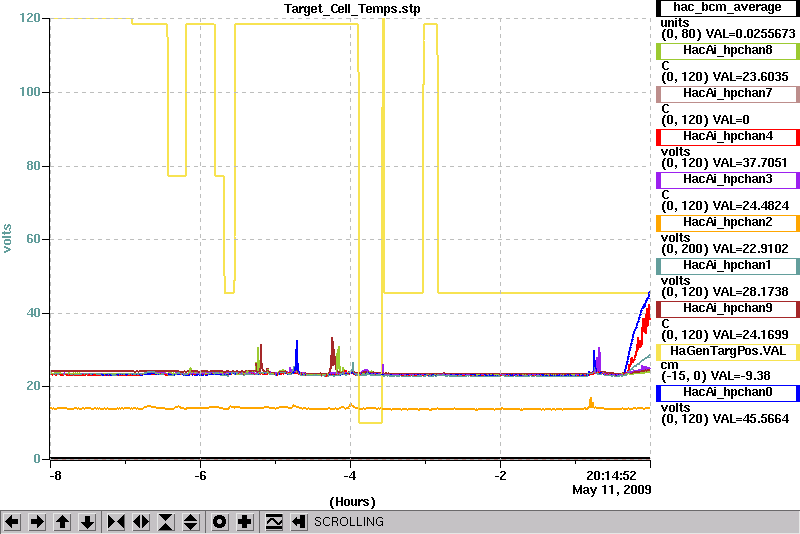Click the VAL=0.0255673 bcm average reading

(x=753, y=34)
